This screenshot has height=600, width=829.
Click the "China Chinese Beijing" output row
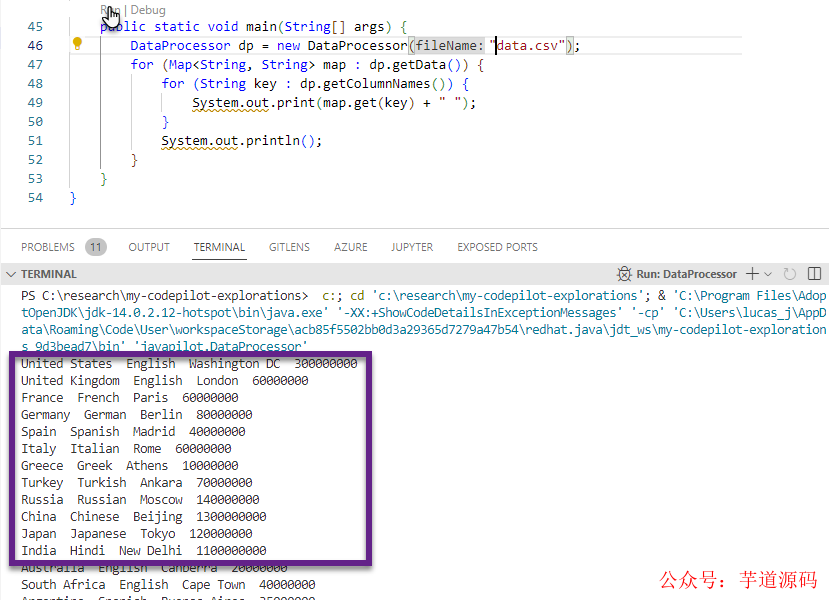tap(144, 517)
